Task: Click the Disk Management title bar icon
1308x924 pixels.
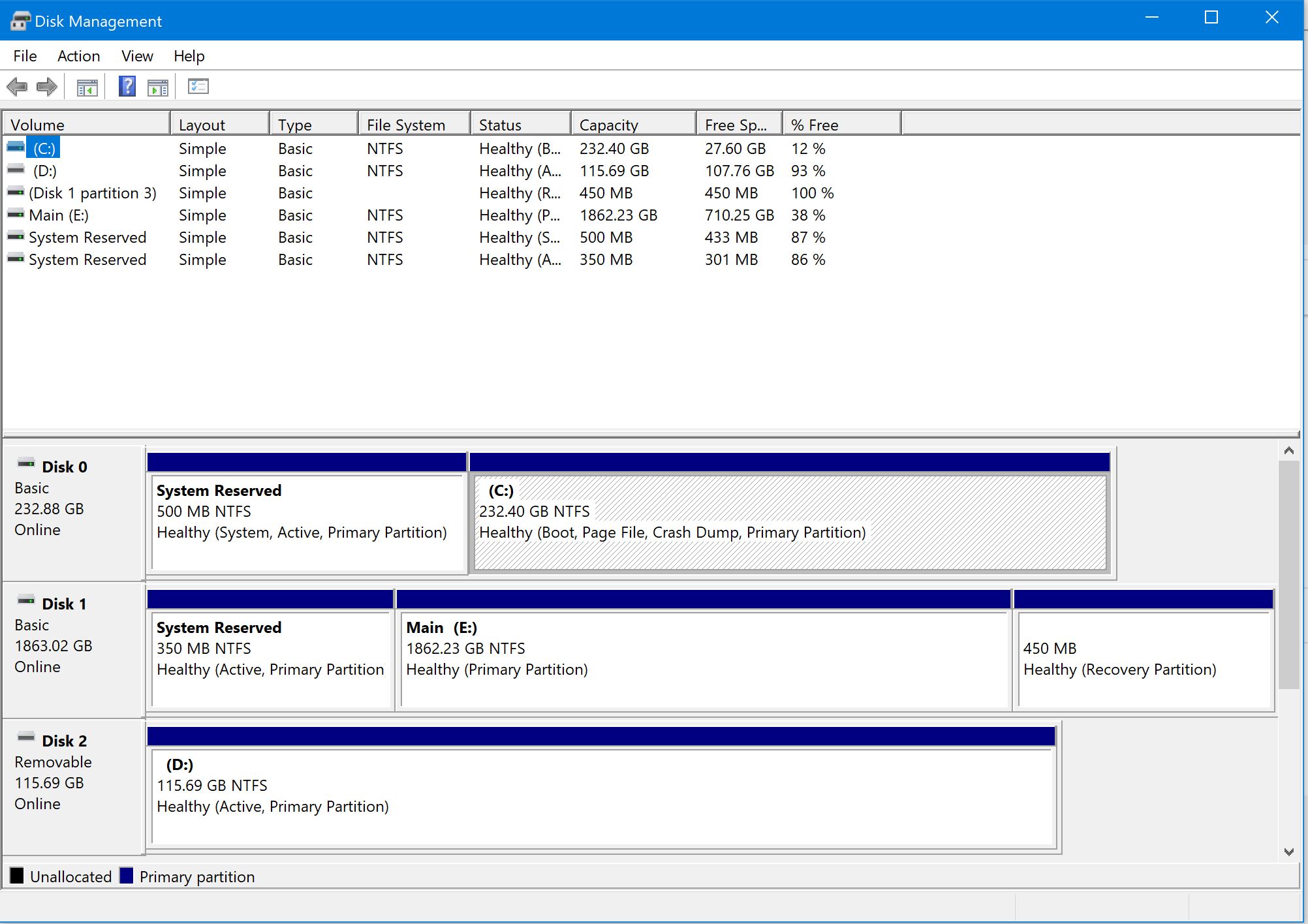Action: [20, 21]
